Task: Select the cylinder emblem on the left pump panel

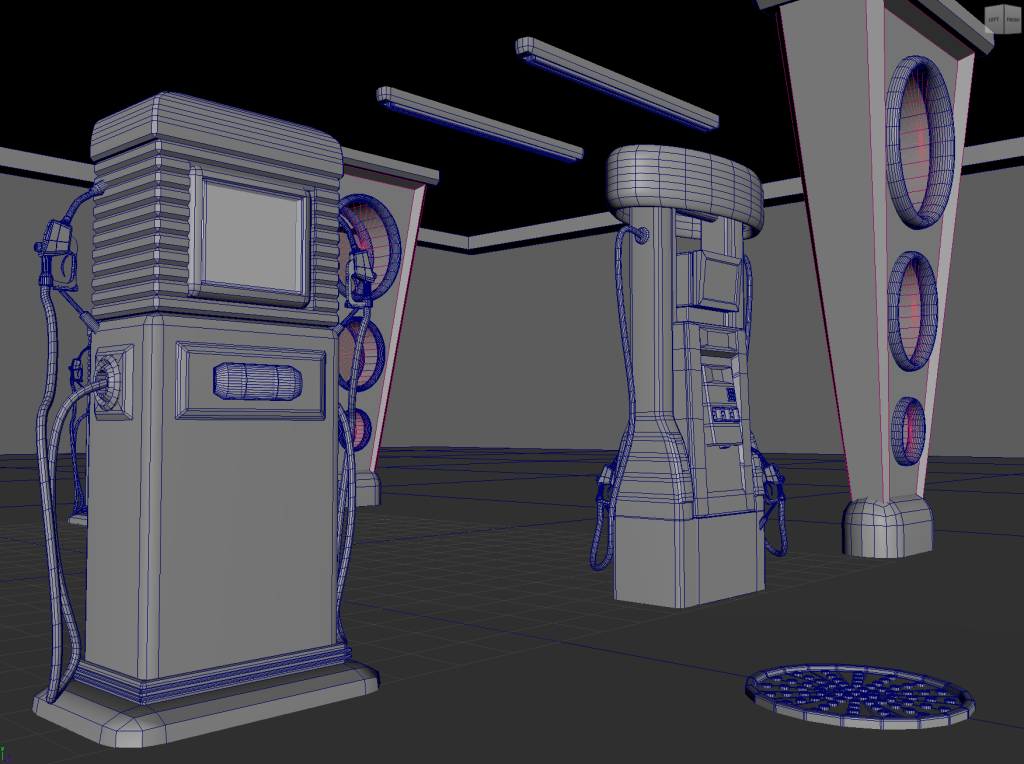Action: coord(256,381)
